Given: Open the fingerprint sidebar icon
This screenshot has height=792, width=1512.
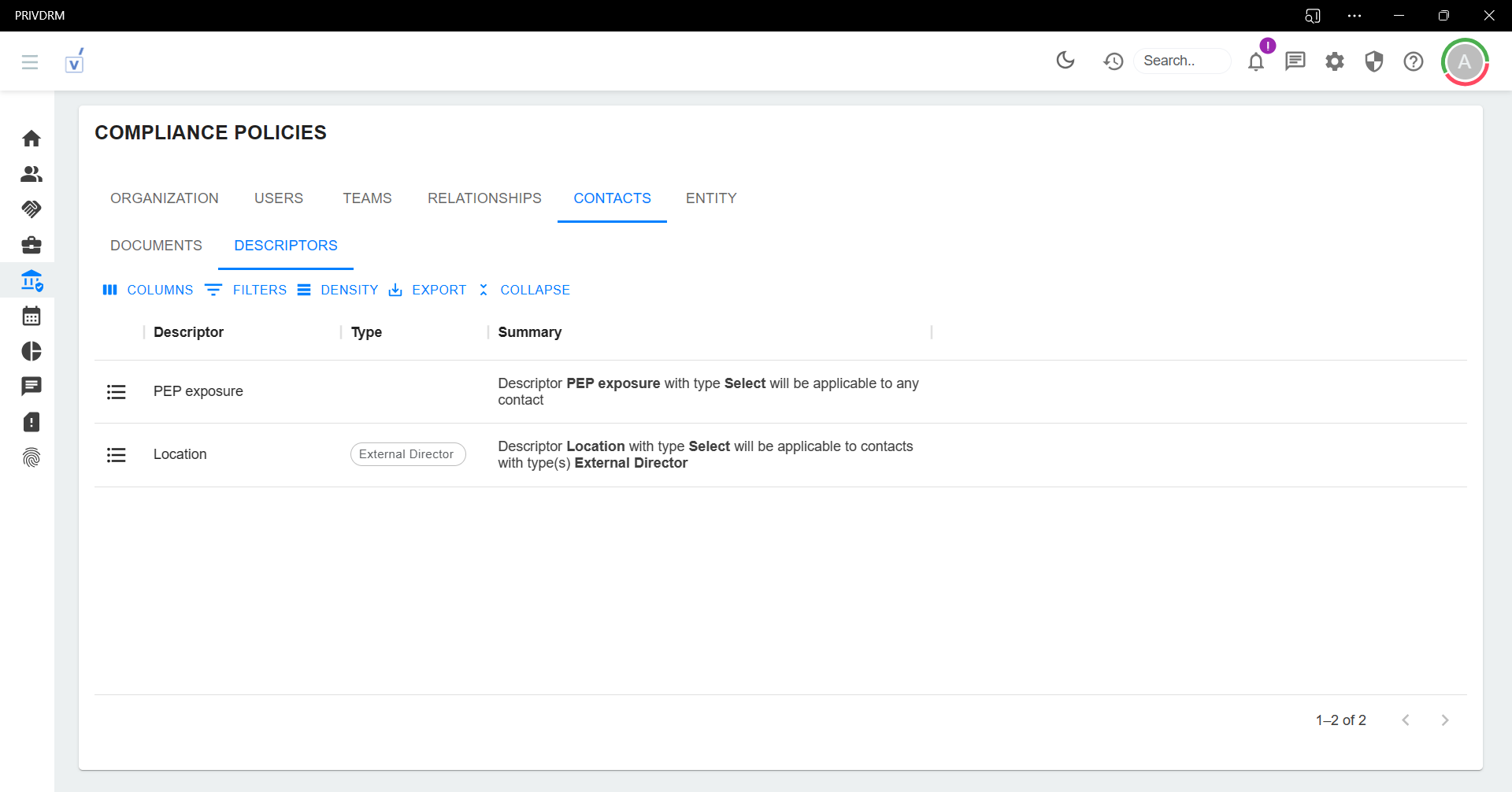Looking at the screenshot, I should [31, 457].
